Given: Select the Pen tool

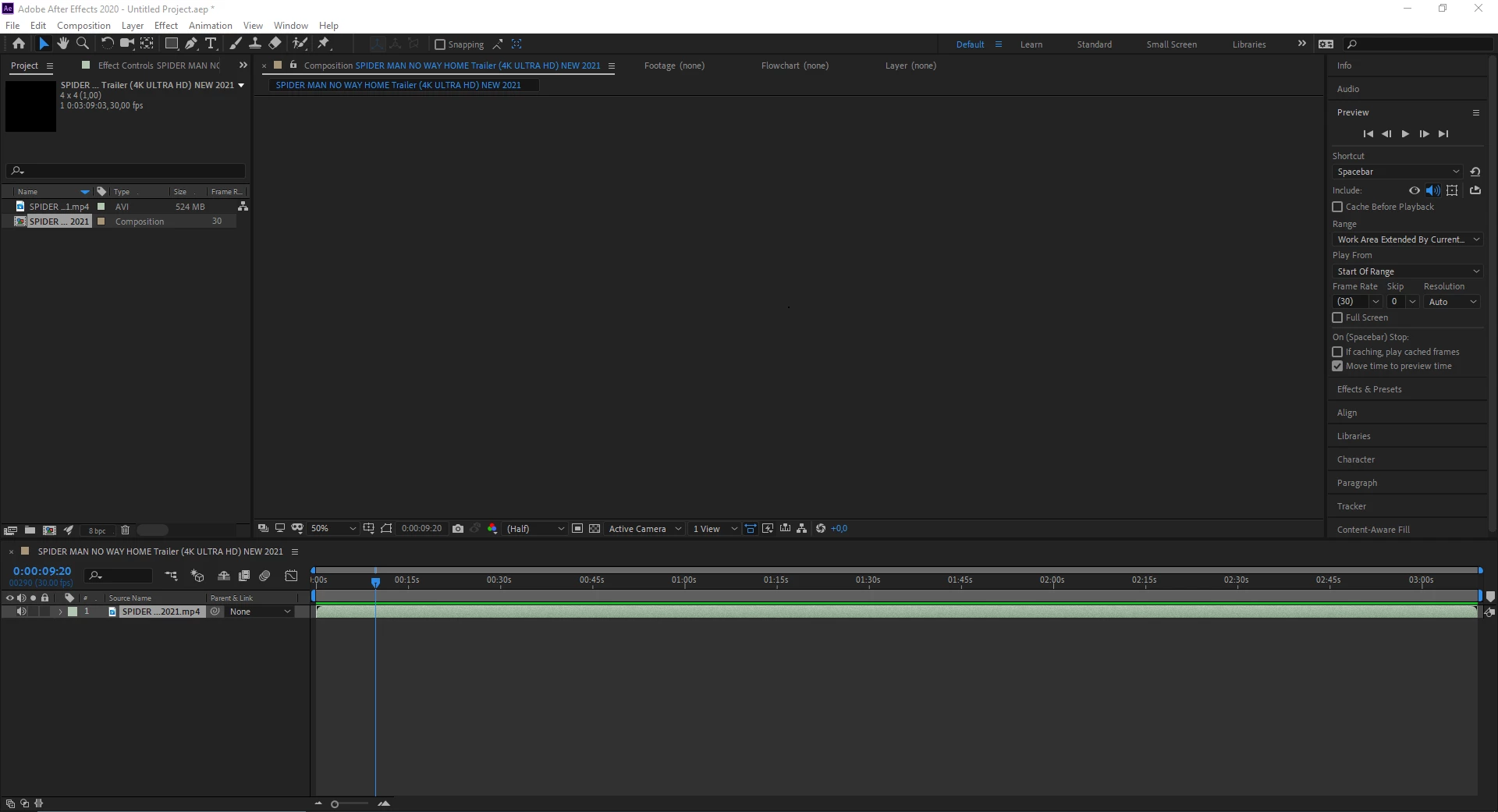Looking at the screenshot, I should (192, 44).
